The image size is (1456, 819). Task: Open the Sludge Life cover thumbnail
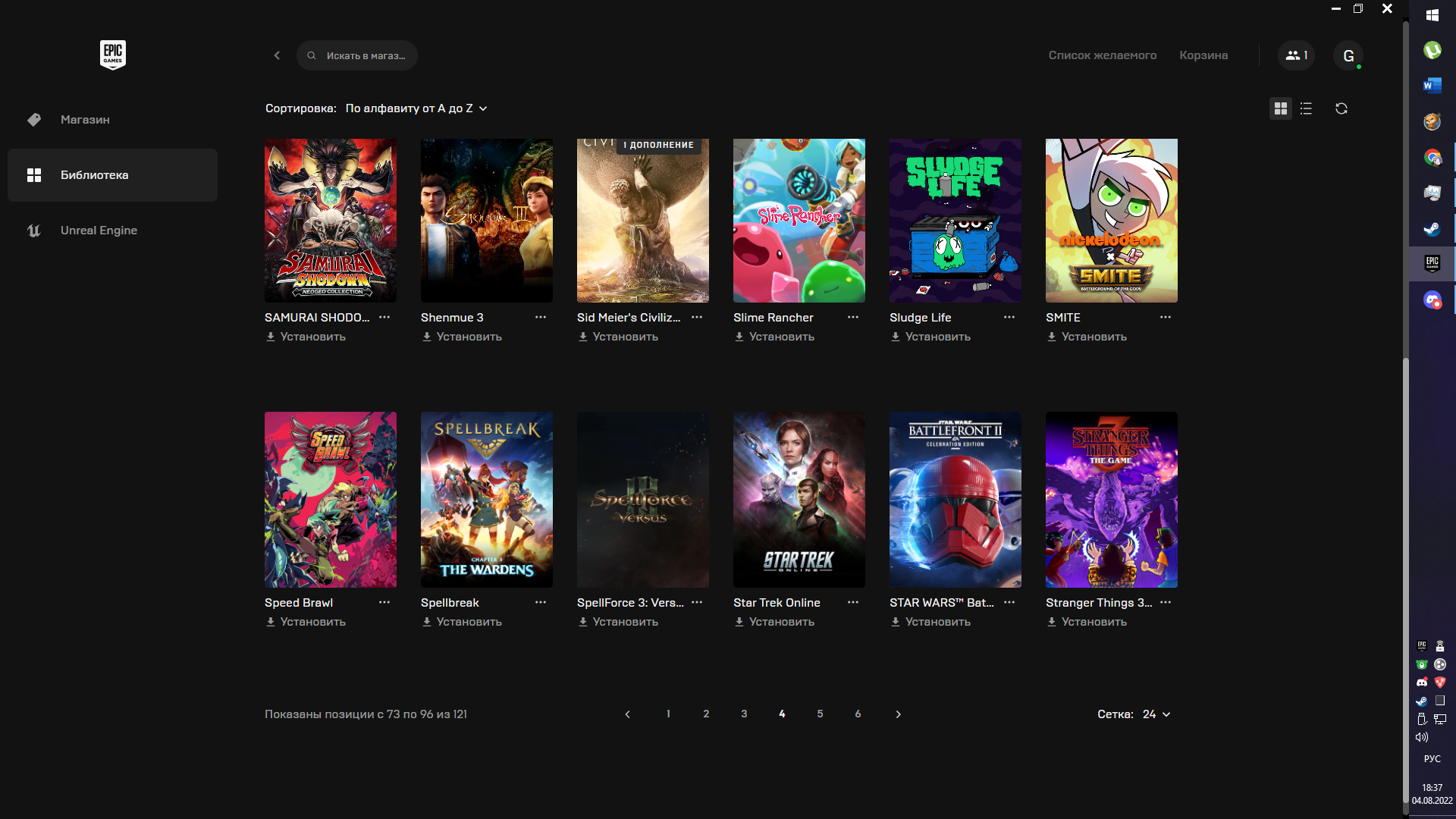(955, 221)
